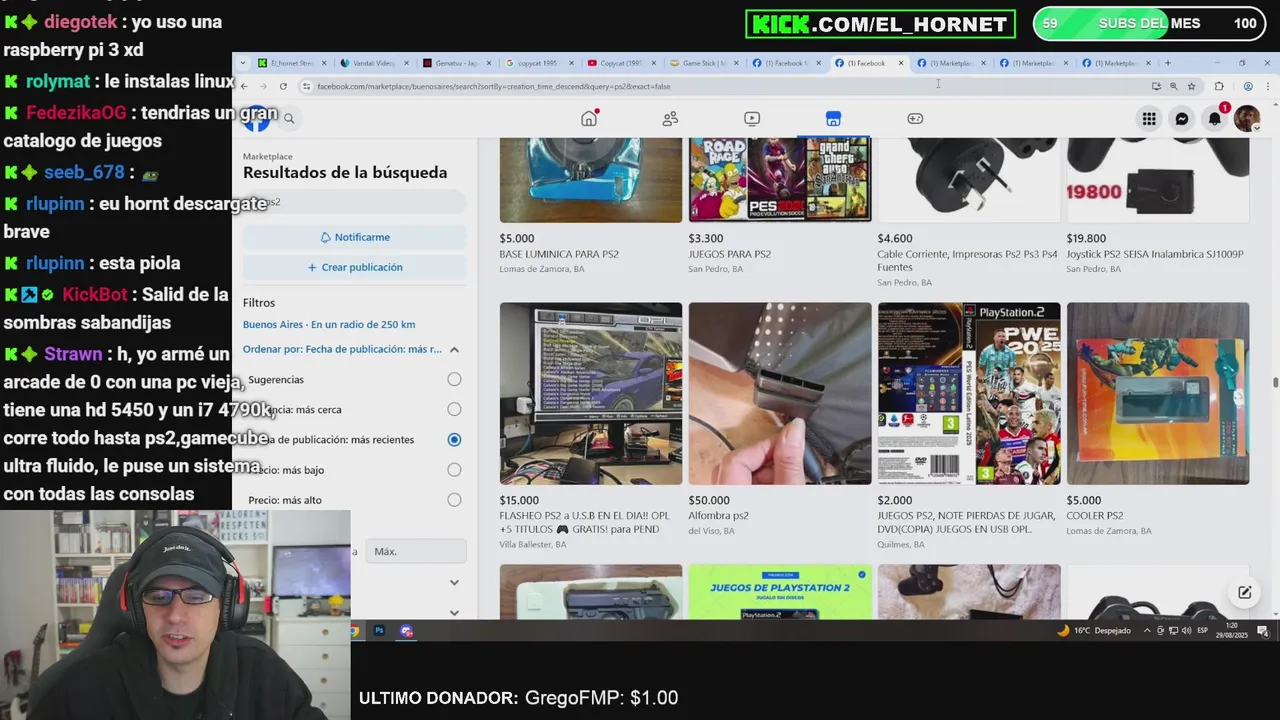The height and width of the screenshot is (720, 1280).
Task: Open the taskbar notification center icon
Action: pos(1263,631)
